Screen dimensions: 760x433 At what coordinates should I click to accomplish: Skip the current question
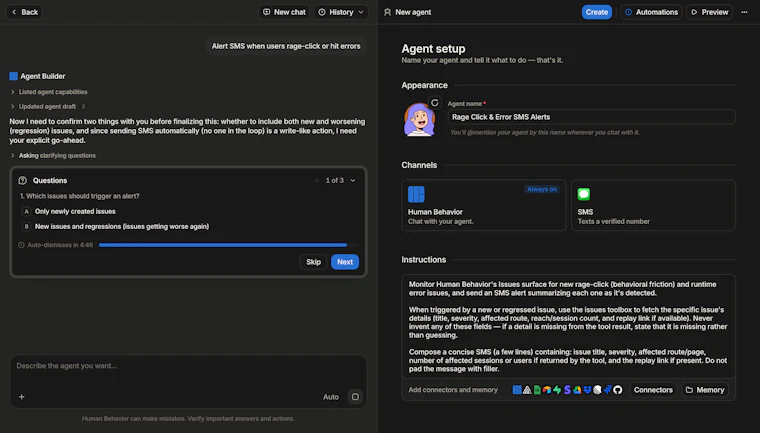[x=313, y=262]
